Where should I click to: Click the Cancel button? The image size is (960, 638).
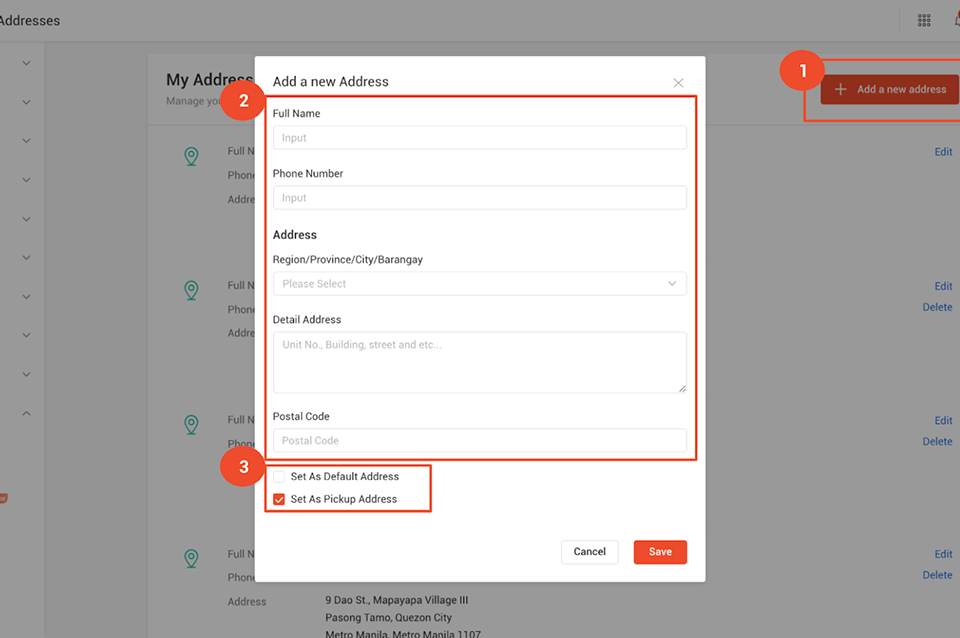click(x=589, y=551)
